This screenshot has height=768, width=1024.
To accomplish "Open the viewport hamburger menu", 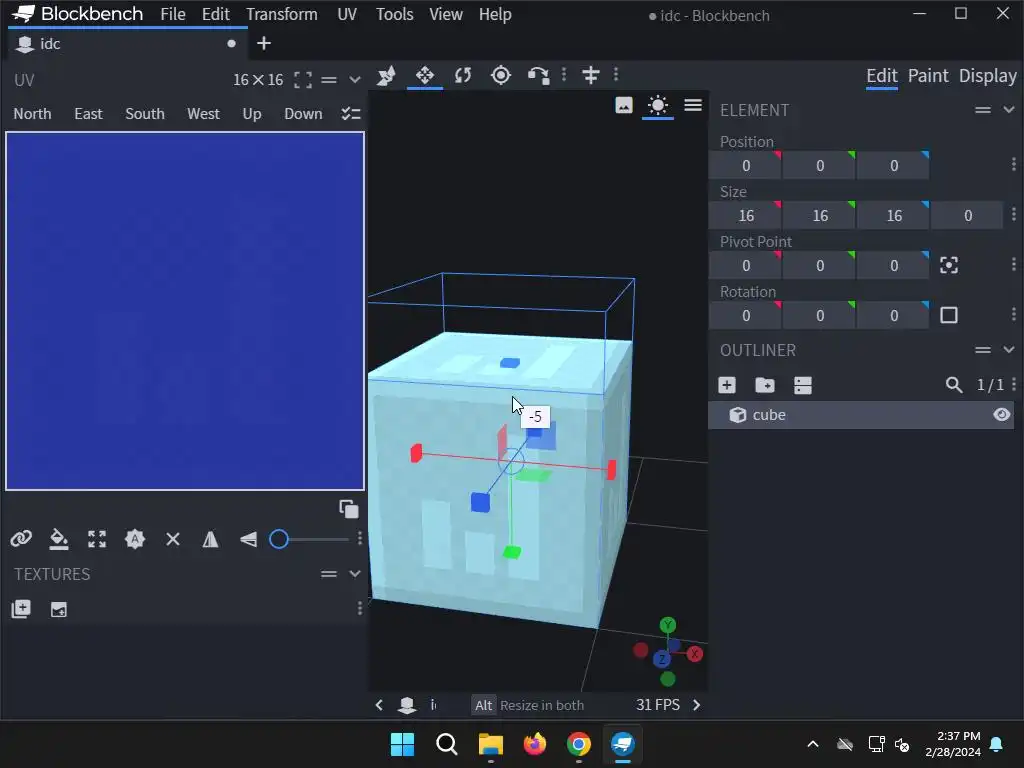I will (693, 105).
